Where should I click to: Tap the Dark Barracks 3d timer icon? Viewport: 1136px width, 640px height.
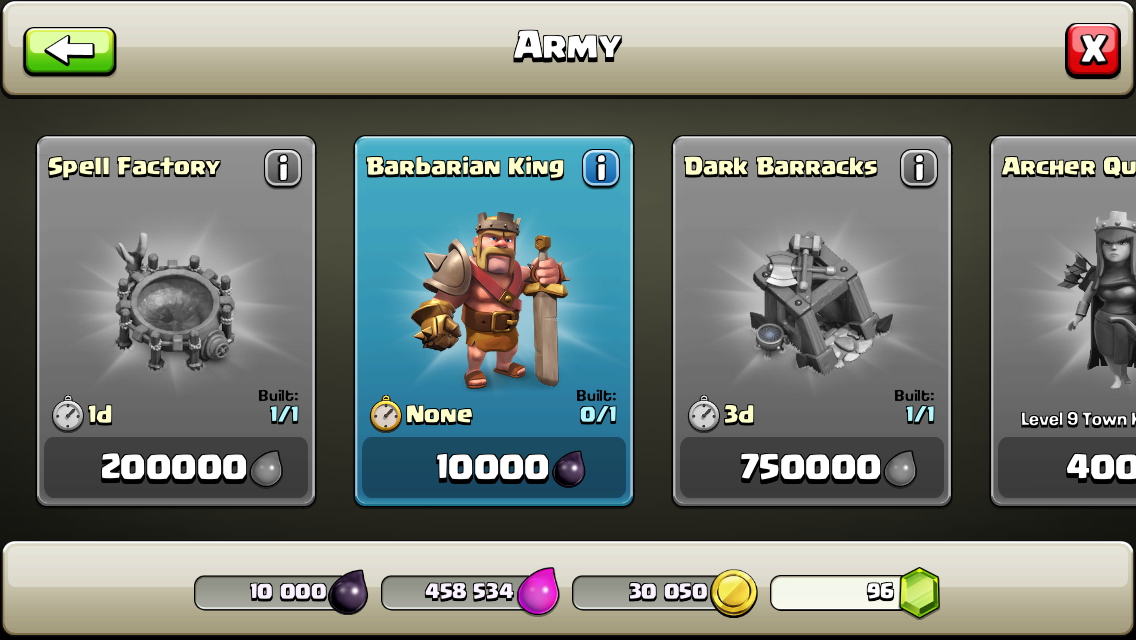pos(703,414)
